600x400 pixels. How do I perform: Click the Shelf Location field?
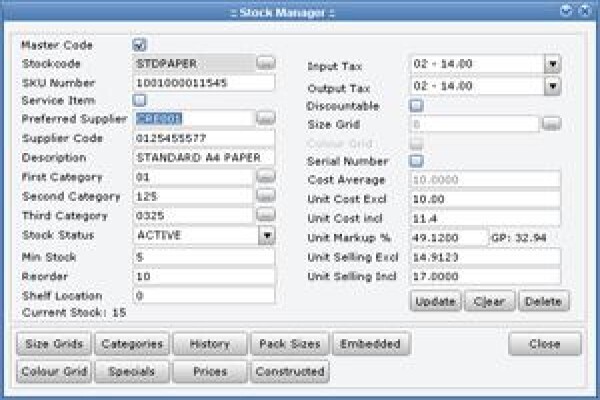pyautogui.click(x=204, y=296)
